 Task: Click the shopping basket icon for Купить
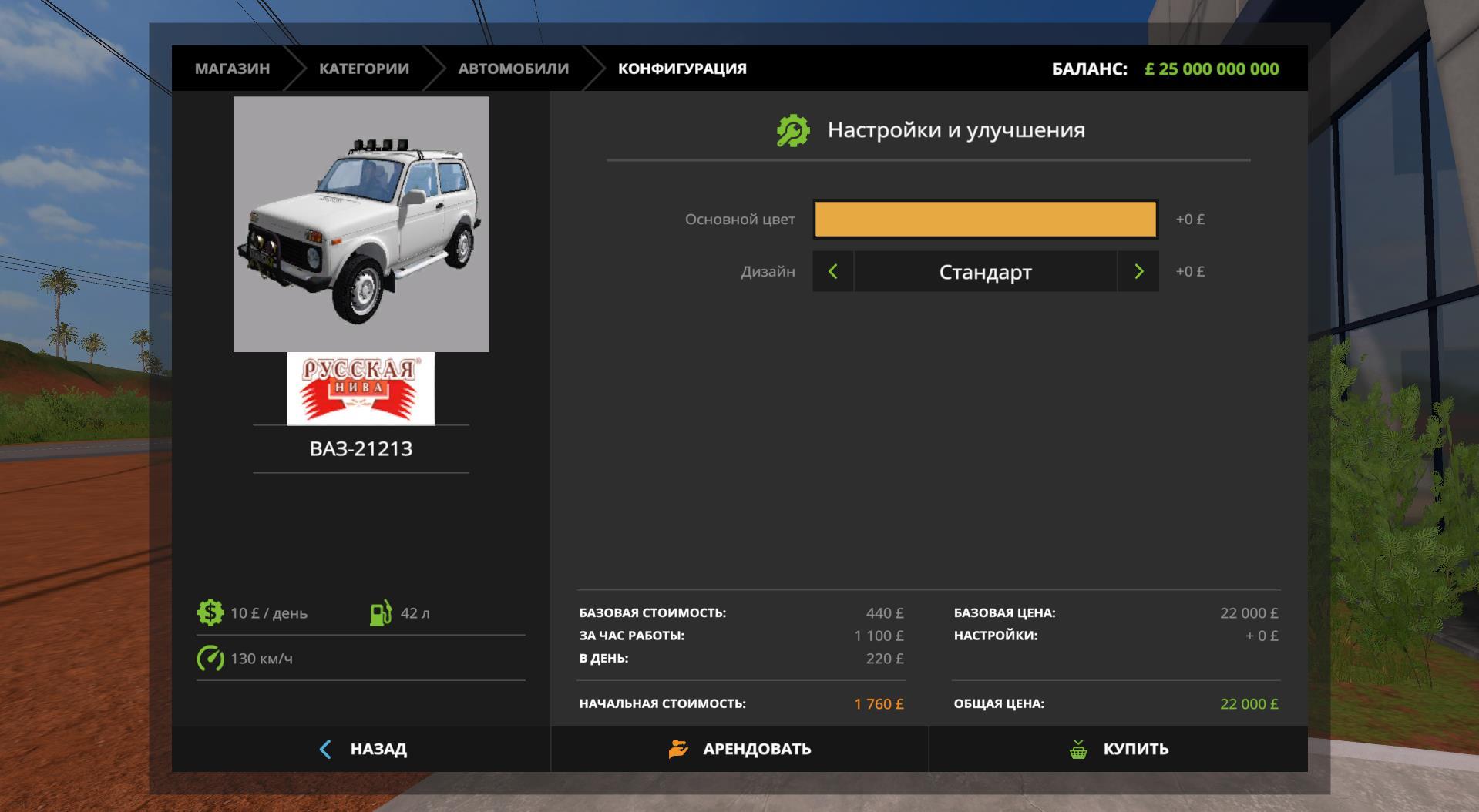1078,749
